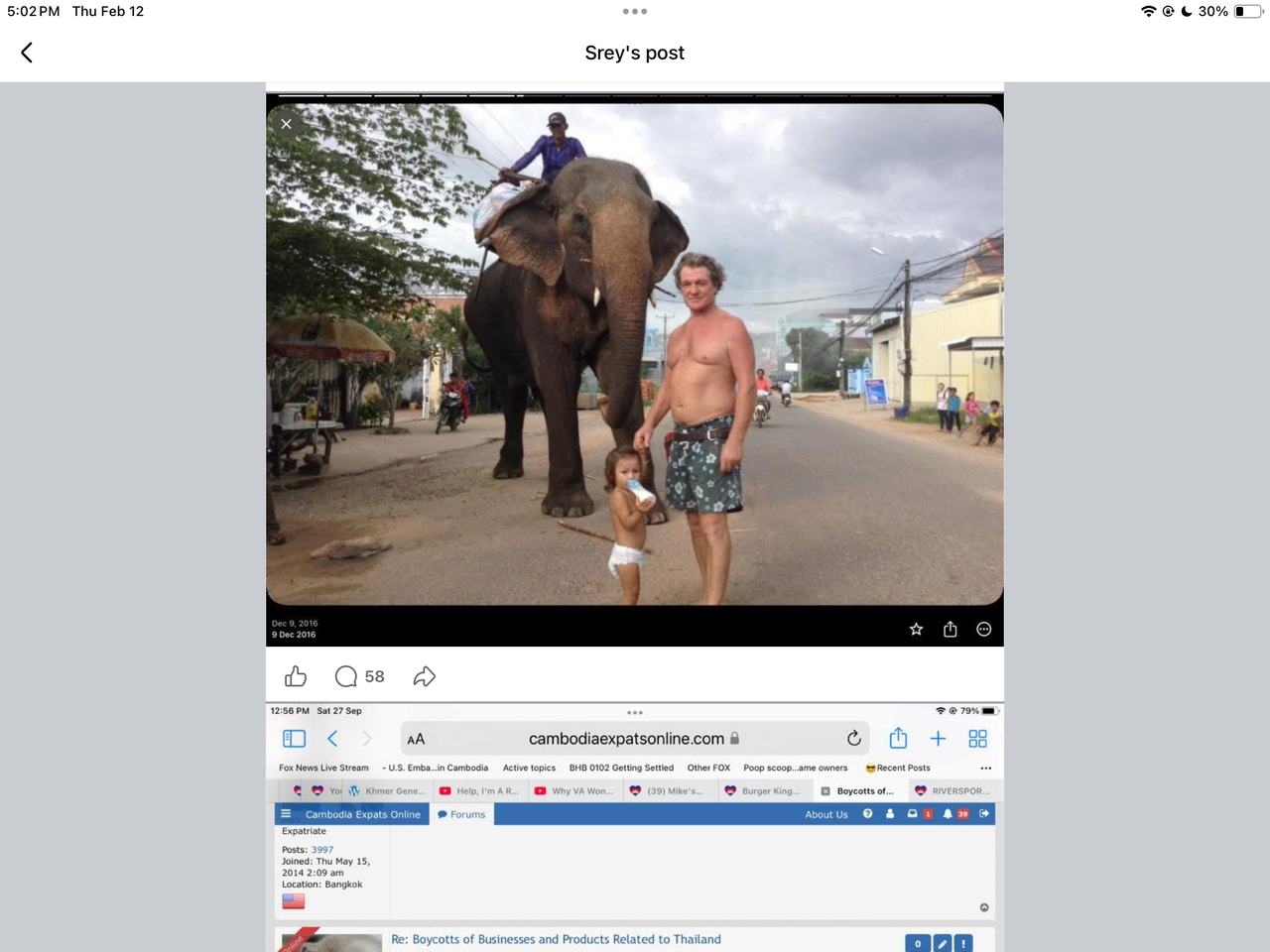Share the post using the arrow icon
Image resolution: width=1270 pixels, height=952 pixels.
pyautogui.click(x=425, y=676)
